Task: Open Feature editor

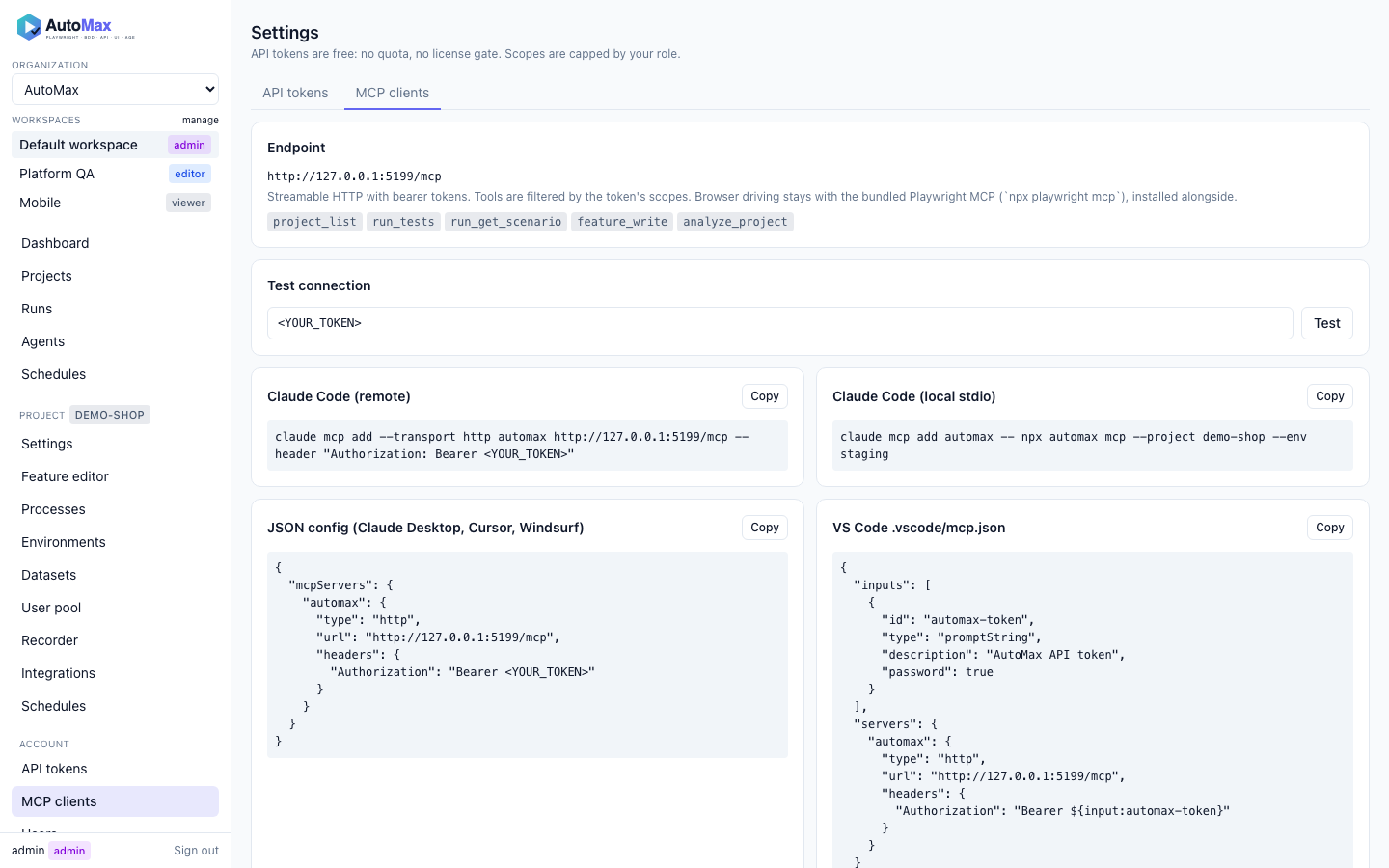Action: (115, 476)
